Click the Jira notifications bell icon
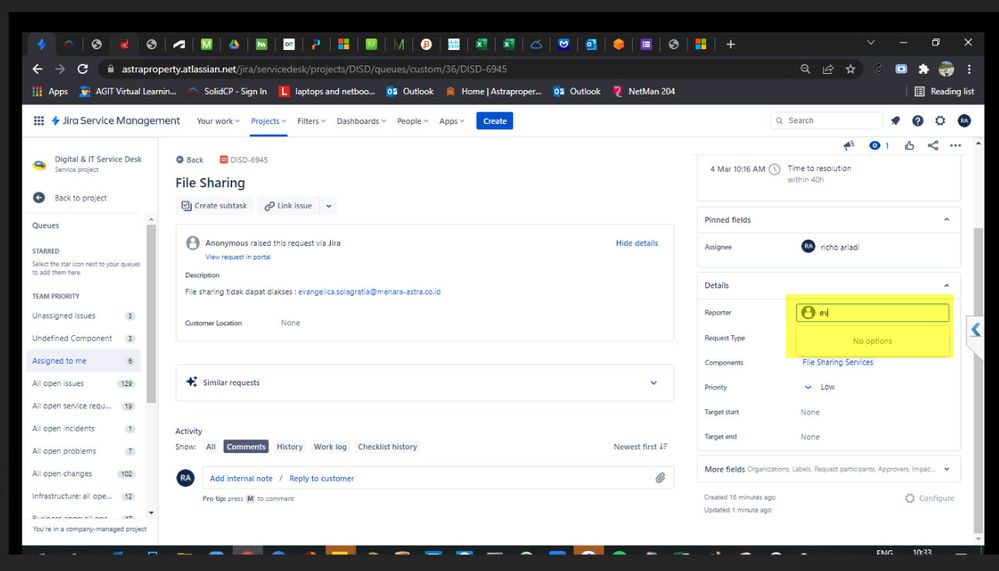The height and width of the screenshot is (571, 999). [x=895, y=120]
